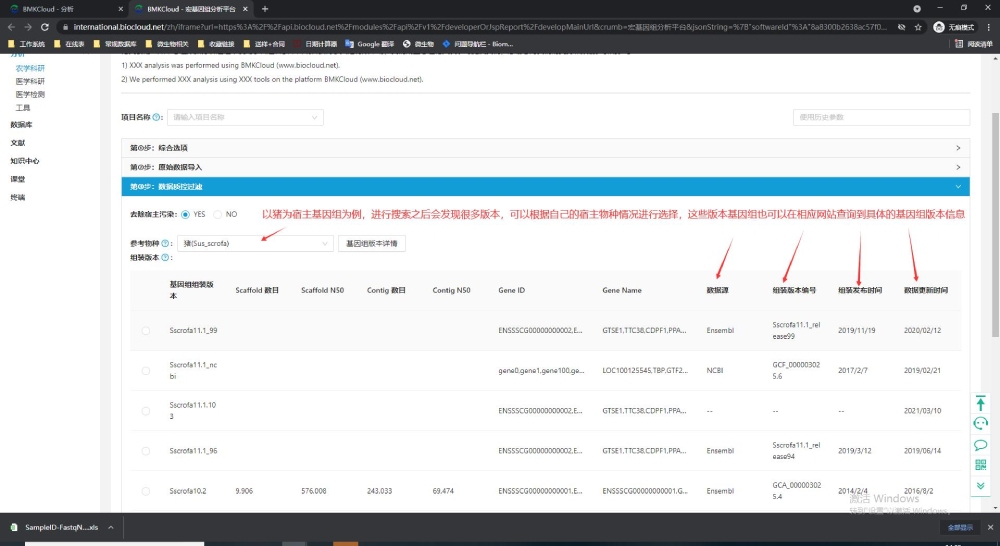Expand the 综合选项 step panel
This screenshot has width=1000, height=546.
click(545, 148)
